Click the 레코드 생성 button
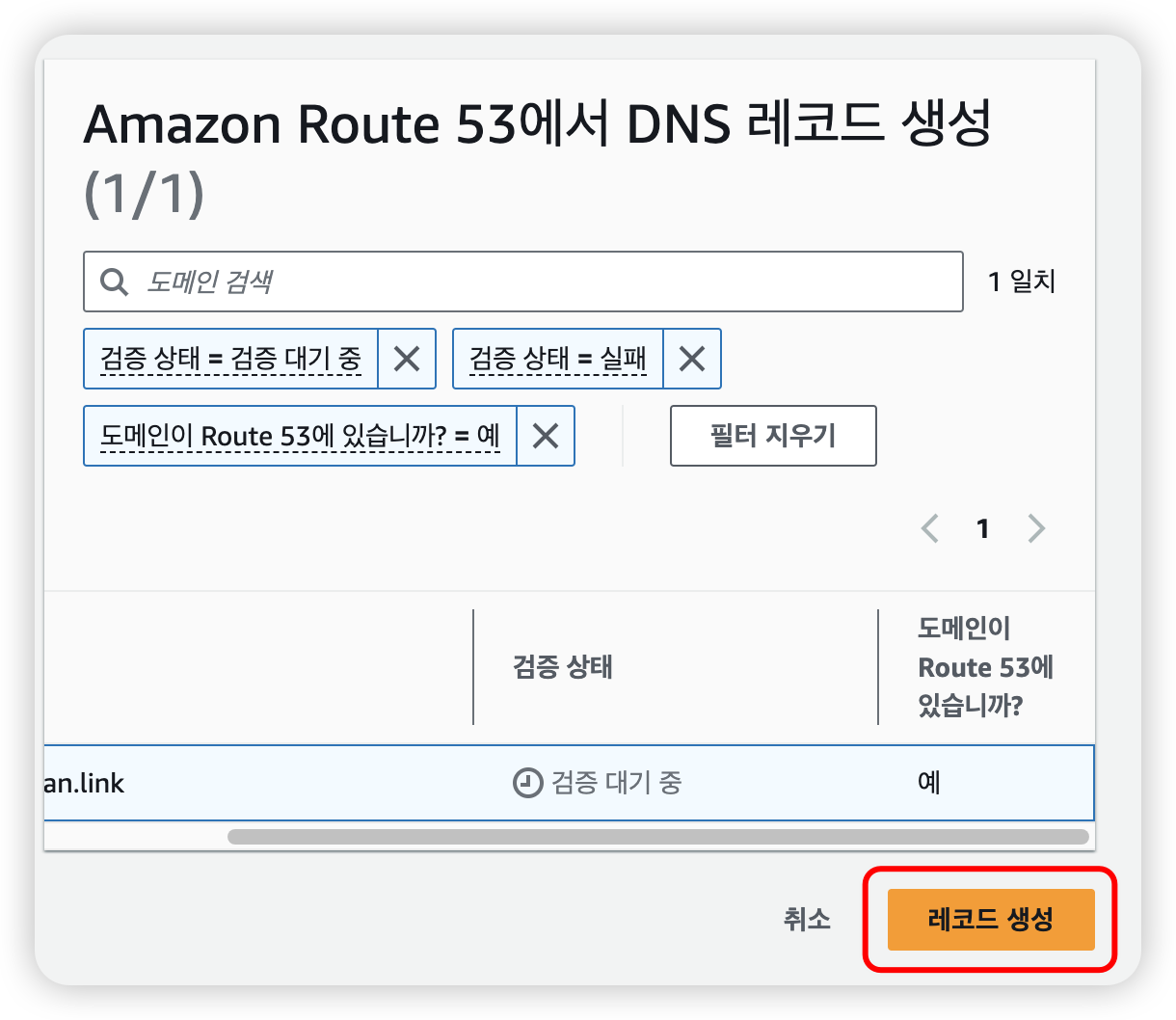 pyautogui.click(x=990, y=919)
